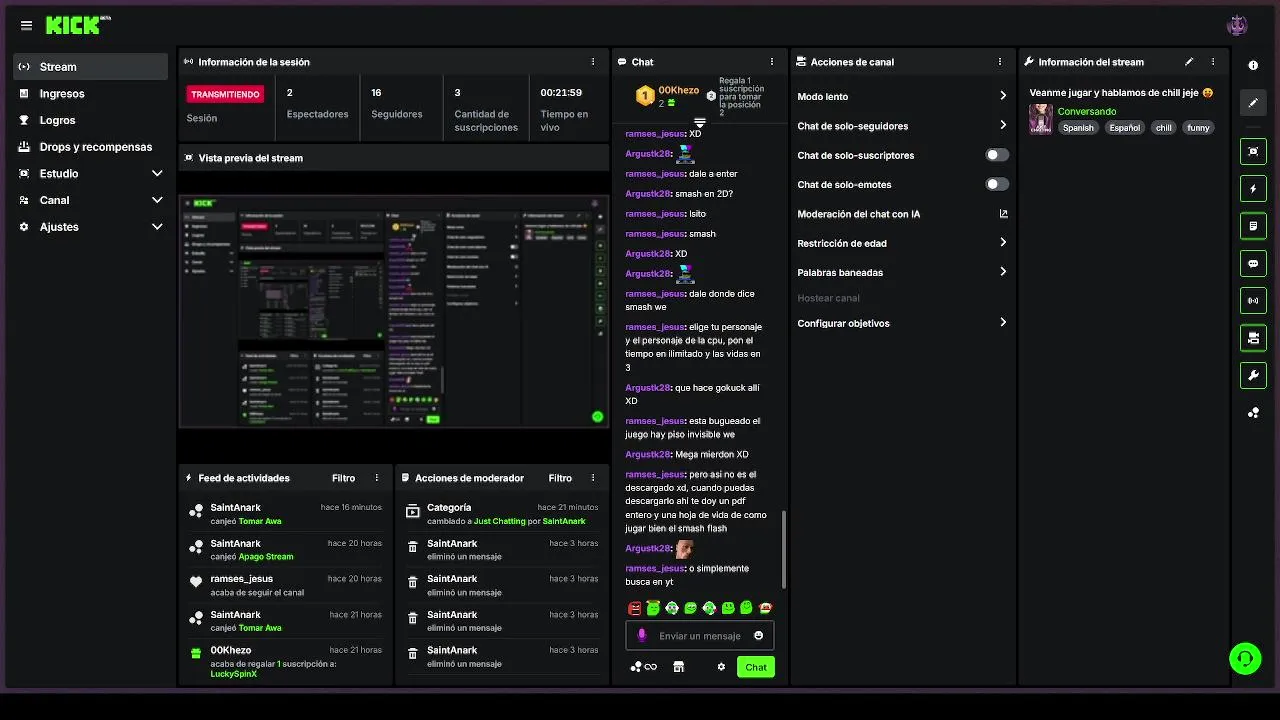Toggle Chat de solo-emotes switch
The image size is (1280, 720).
[x=997, y=184]
